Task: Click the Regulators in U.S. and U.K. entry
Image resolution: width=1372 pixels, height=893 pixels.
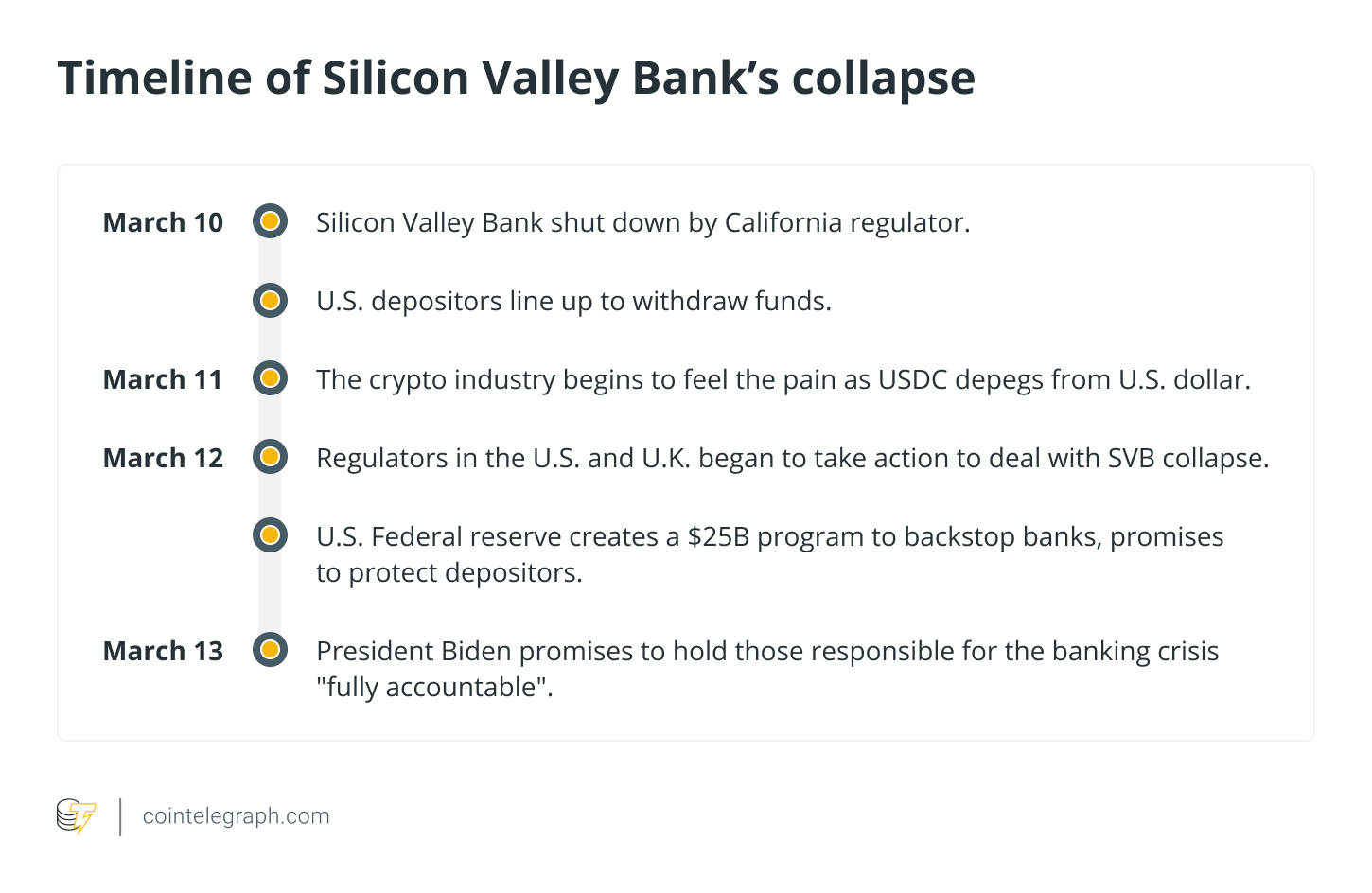Action: point(792,458)
